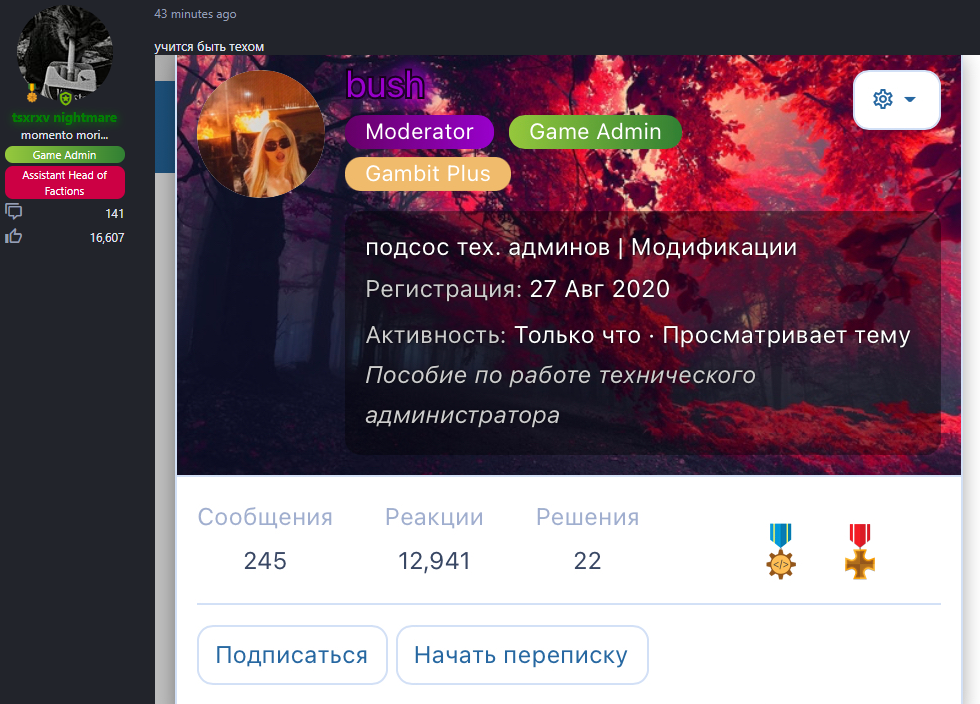Click the Начать переписку button
Screen dimensions: 980x704
521,655
